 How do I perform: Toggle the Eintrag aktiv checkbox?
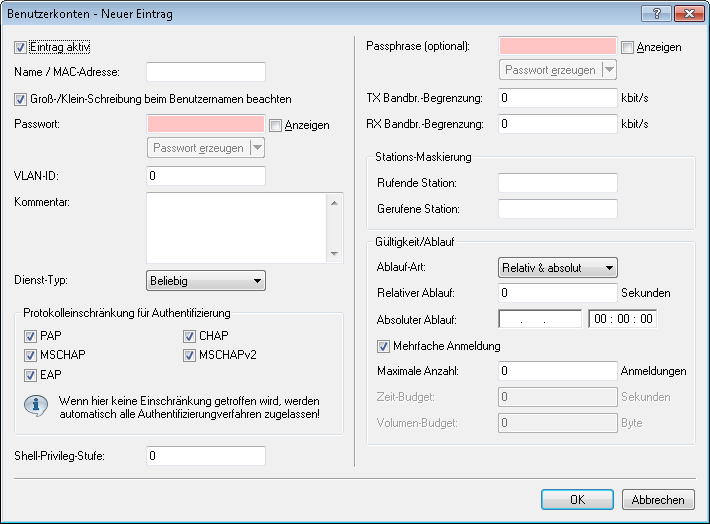coord(21,47)
